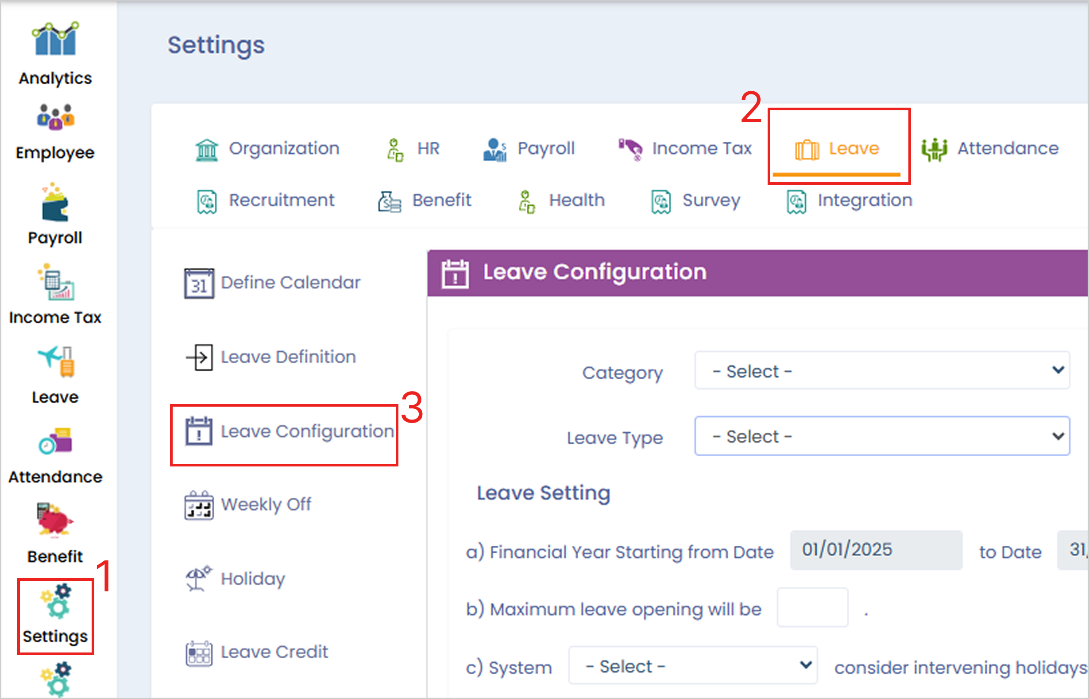Image resolution: width=1089 pixels, height=699 pixels.
Task: Open the Analytics chart icon in sidebar
Action: [55, 41]
